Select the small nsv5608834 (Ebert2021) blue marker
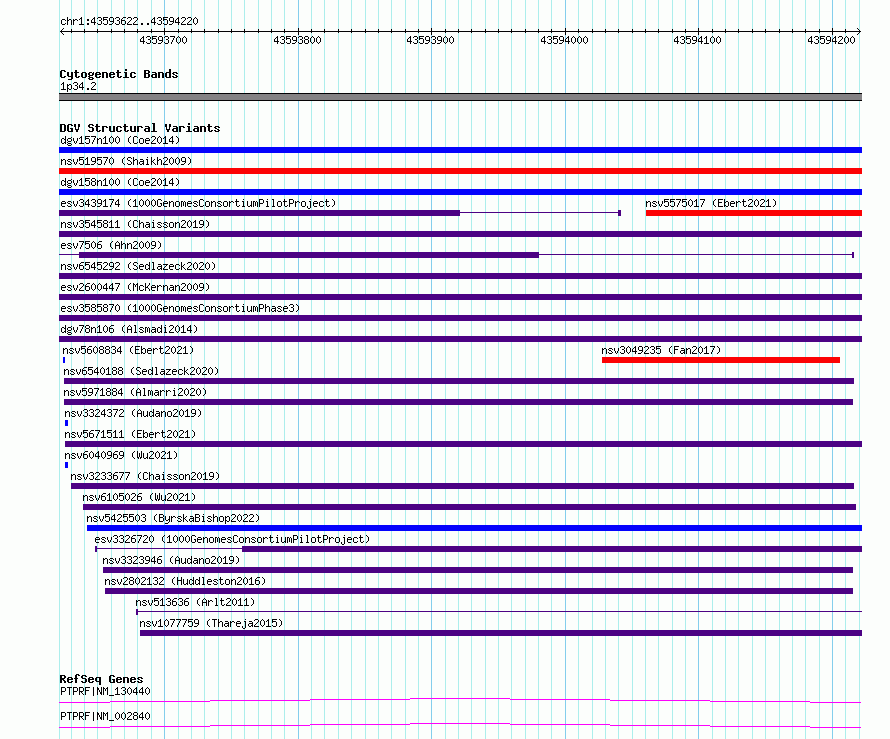The image size is (890, 739). (64, 360)
